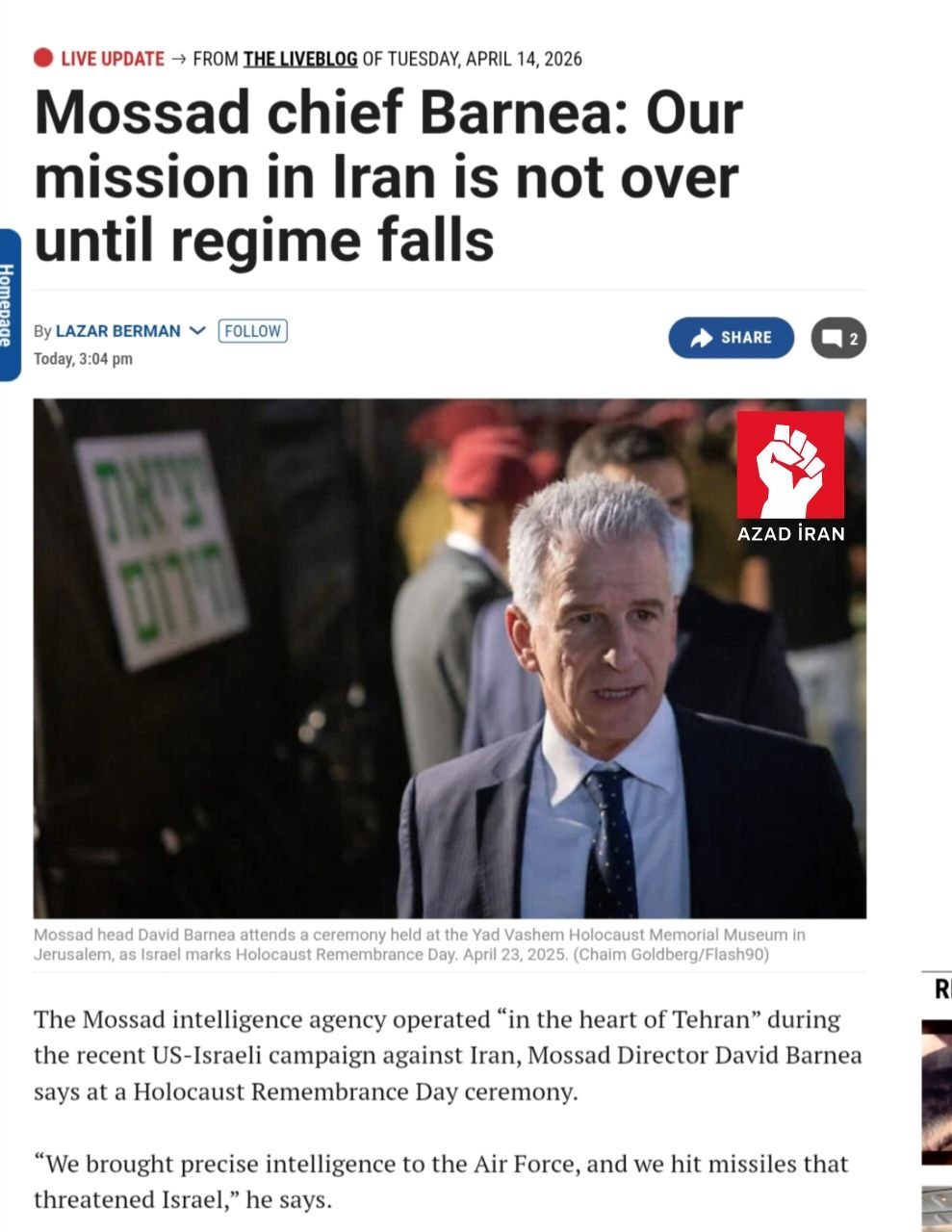Open THE LIVEBLOG link
Image resolution: width=952 pixels, height=1232 pixels.
[x=300, y=59]
